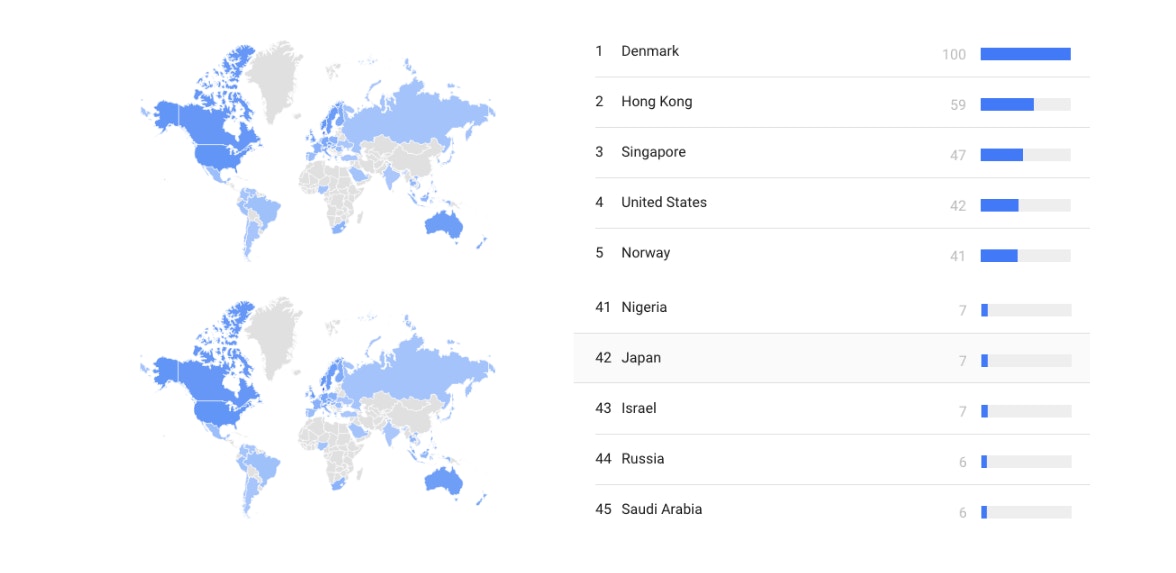Viewport: 1176px width, 573px height.
Task: Click Australia on the bottom world map
Action: pos(445,481)
